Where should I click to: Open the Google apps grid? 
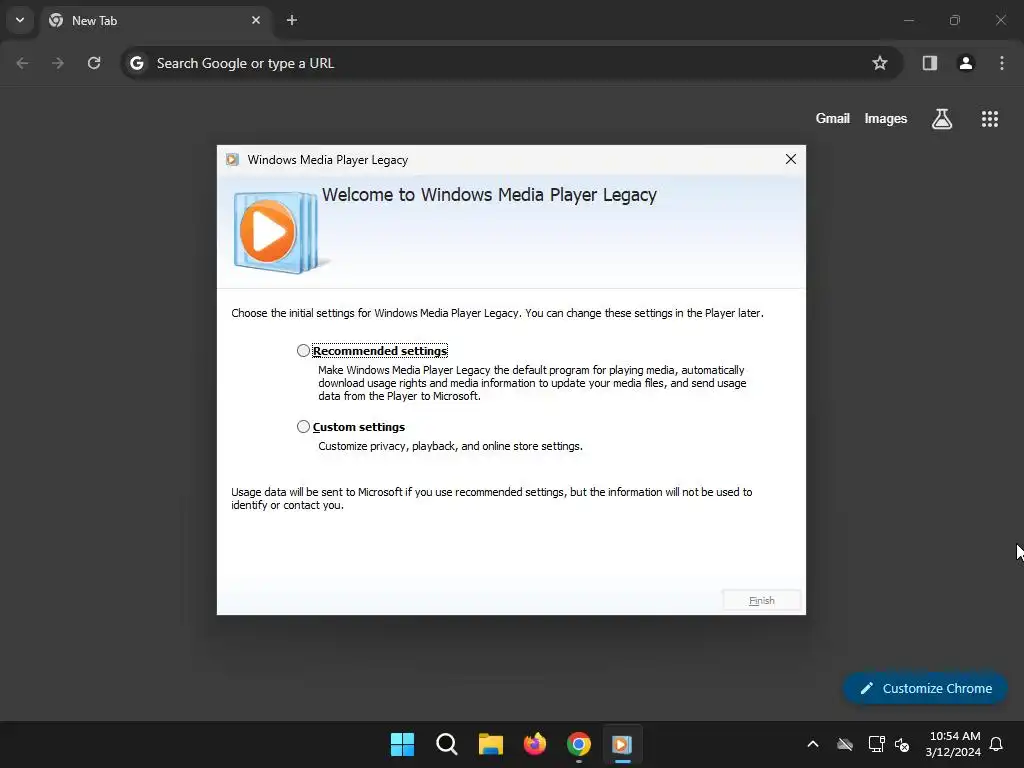(x=989, y=119)
